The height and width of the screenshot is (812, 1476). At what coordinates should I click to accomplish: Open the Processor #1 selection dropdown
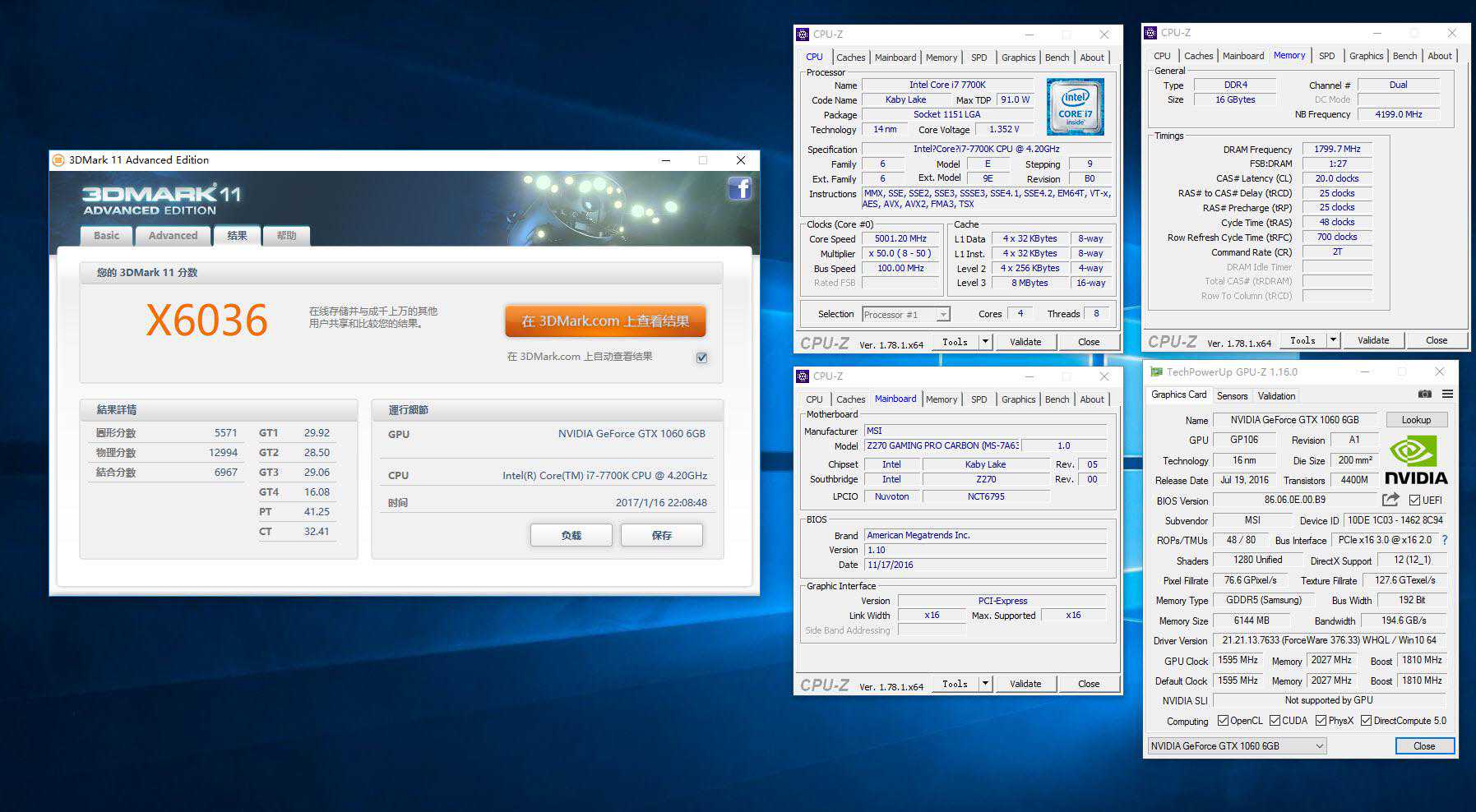(943, 315)
